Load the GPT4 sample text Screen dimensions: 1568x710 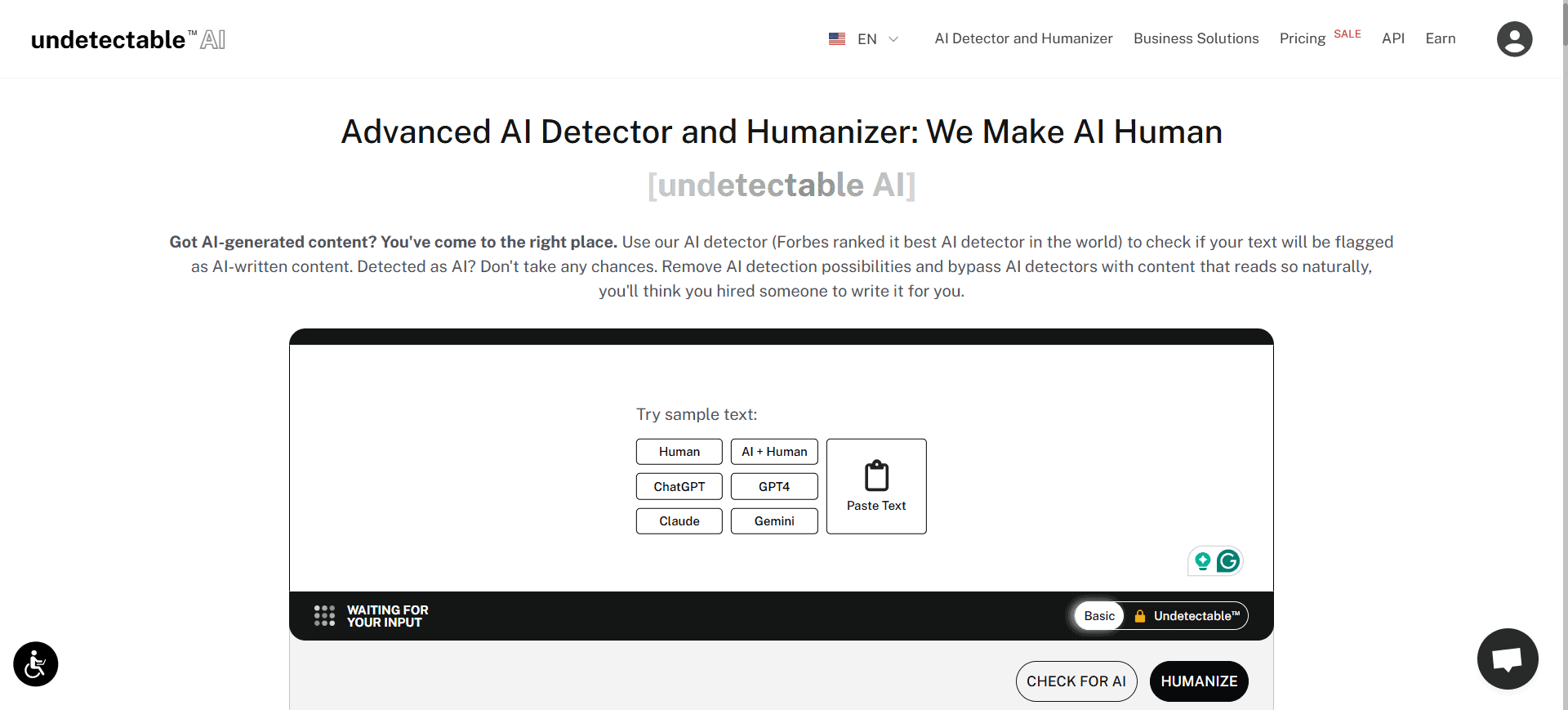point(774,486)
